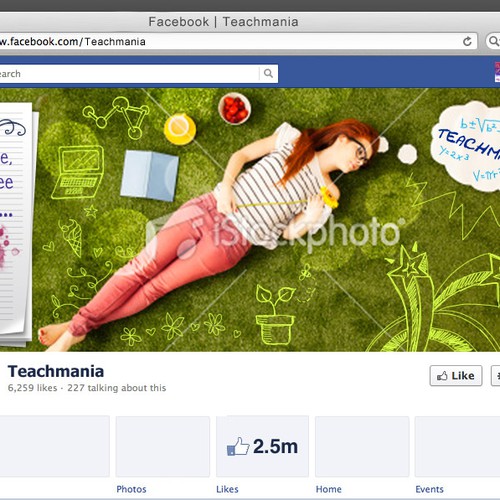Click the Teachmania cover photo

[250, 220]
